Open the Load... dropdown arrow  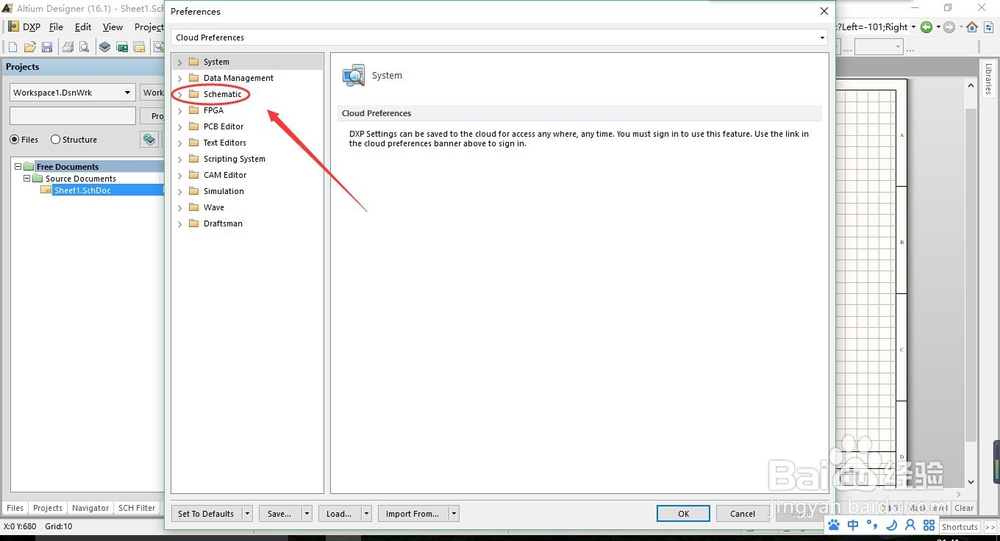click(x=366, y=514)
